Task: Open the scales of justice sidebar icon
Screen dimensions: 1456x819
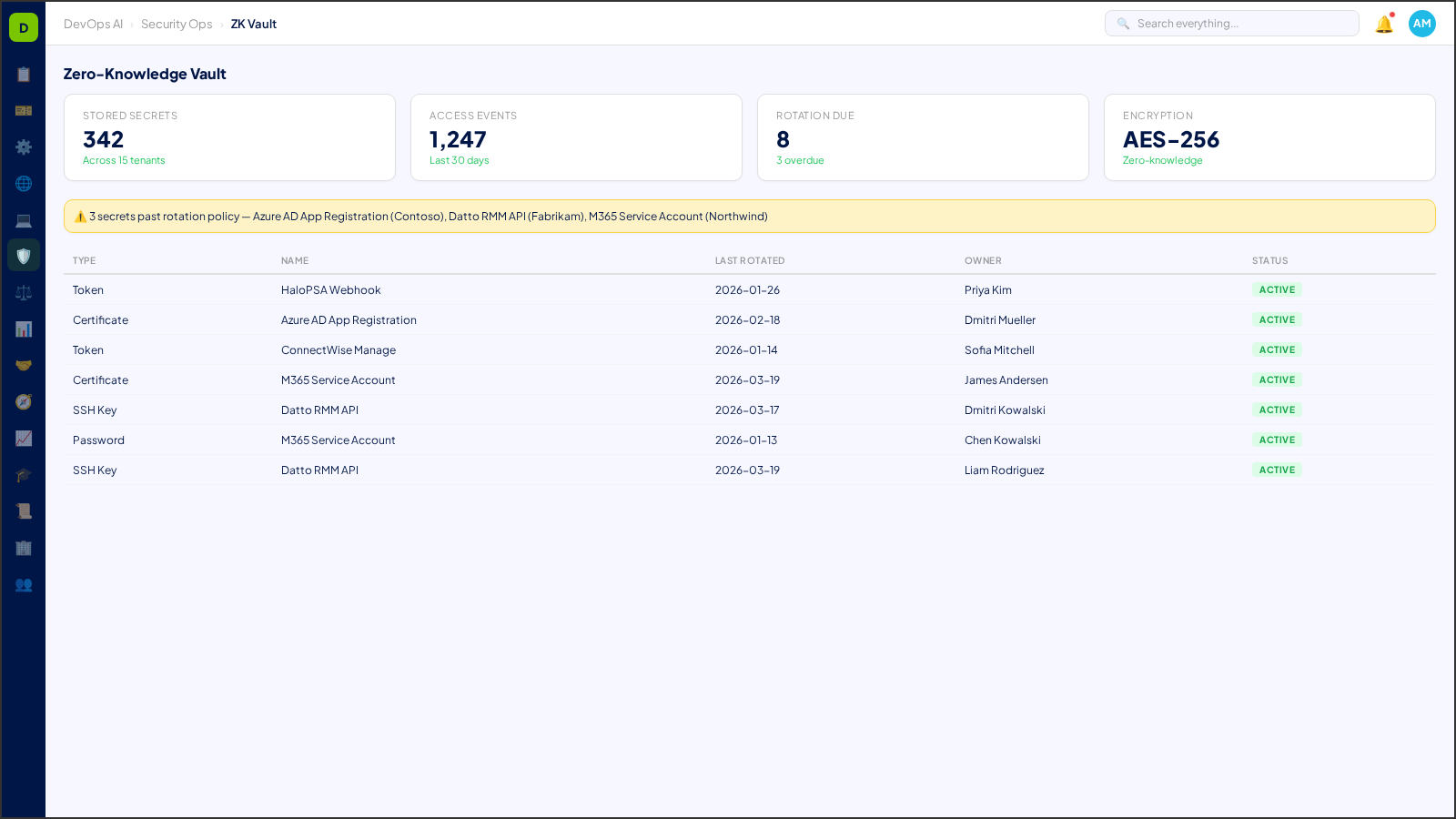Action: coord(24,291)
